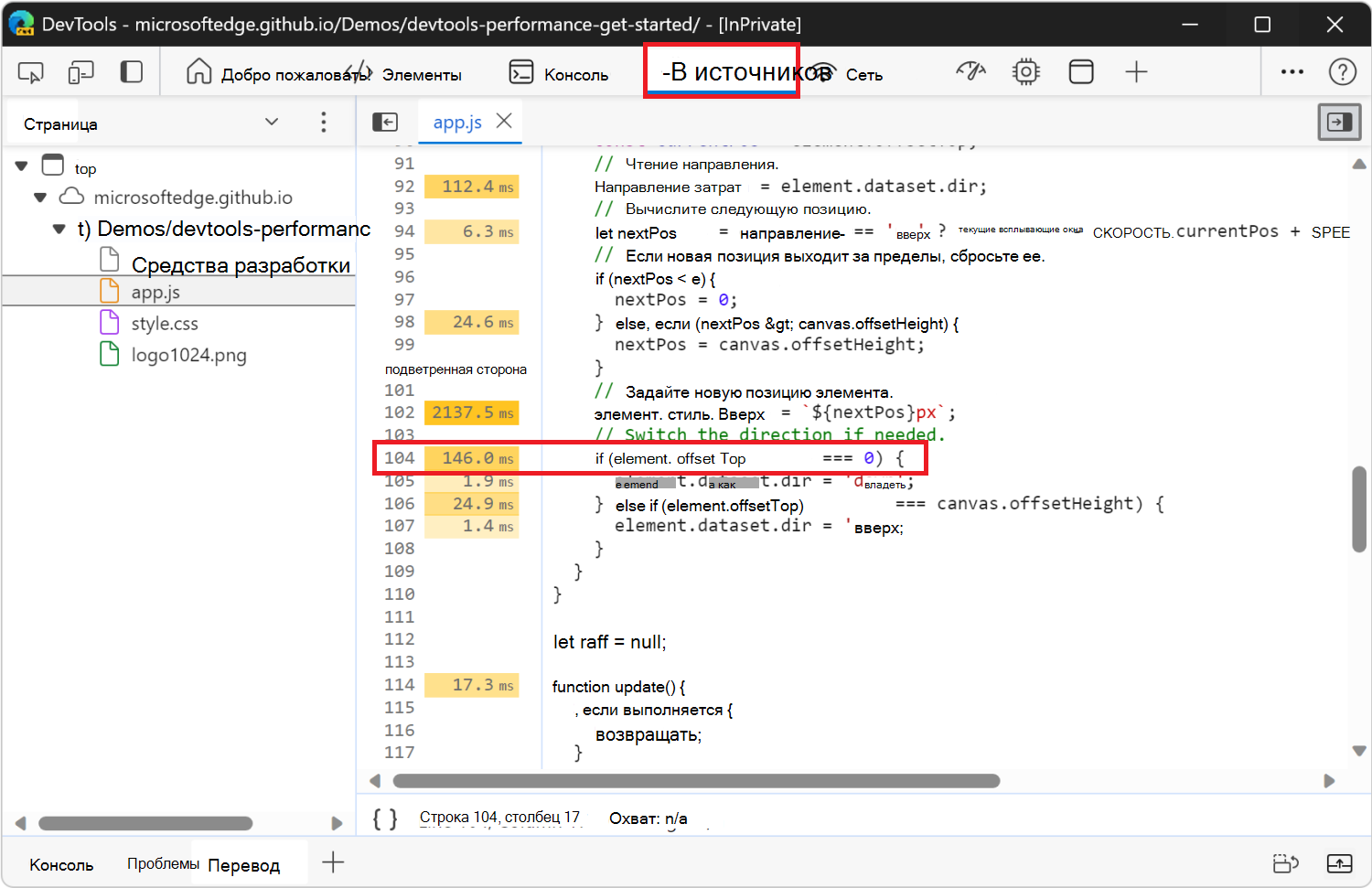Click navigator scroll right arrow

pyautogui.click(x=337, y=823)
